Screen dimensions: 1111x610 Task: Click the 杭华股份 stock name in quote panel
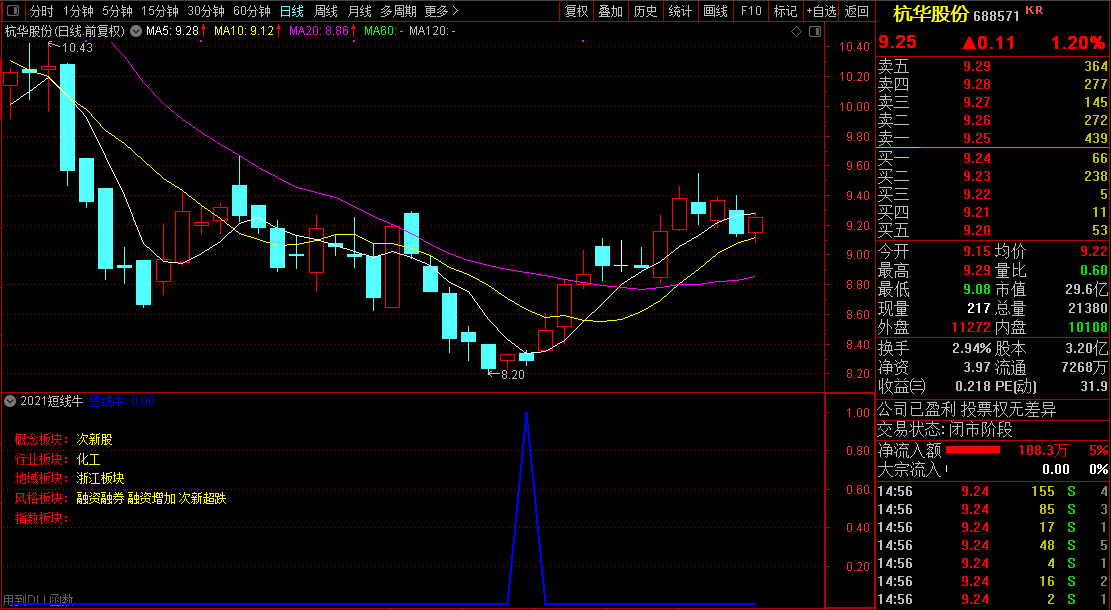[930, 14]
